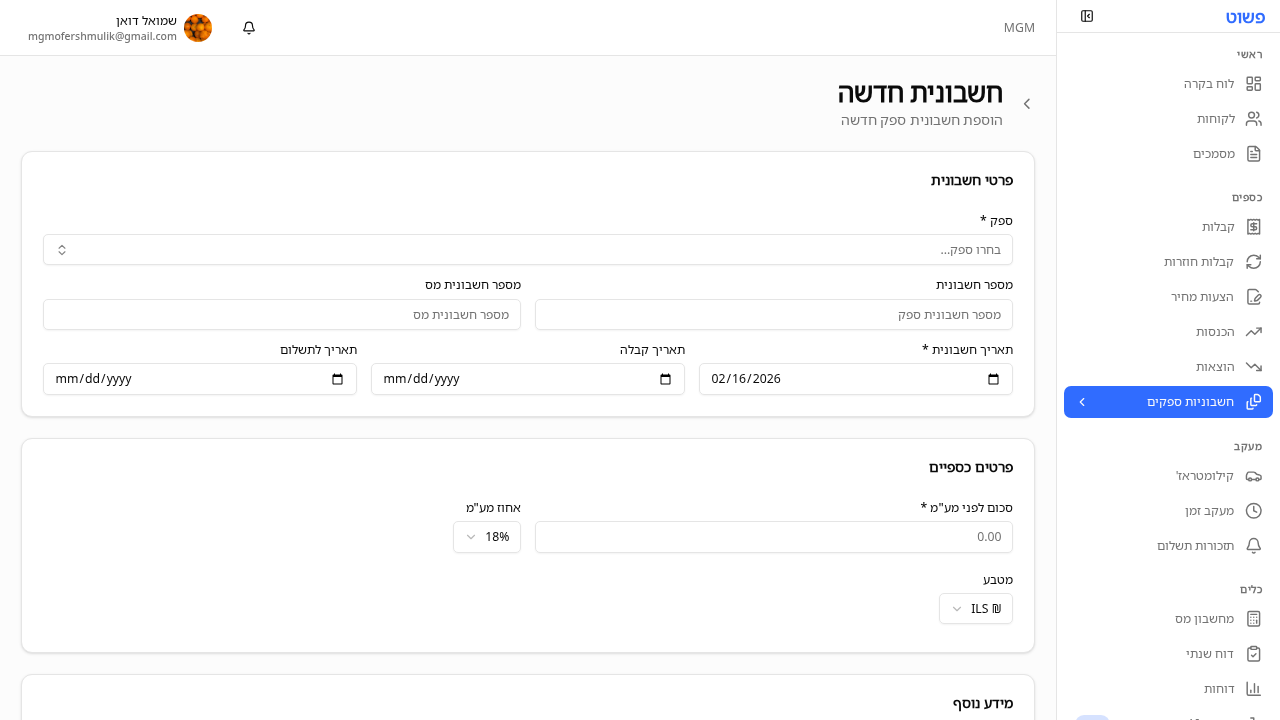Open the הכנסות income chart icon
This screenshot has height=720, width=1280.
1254,331
